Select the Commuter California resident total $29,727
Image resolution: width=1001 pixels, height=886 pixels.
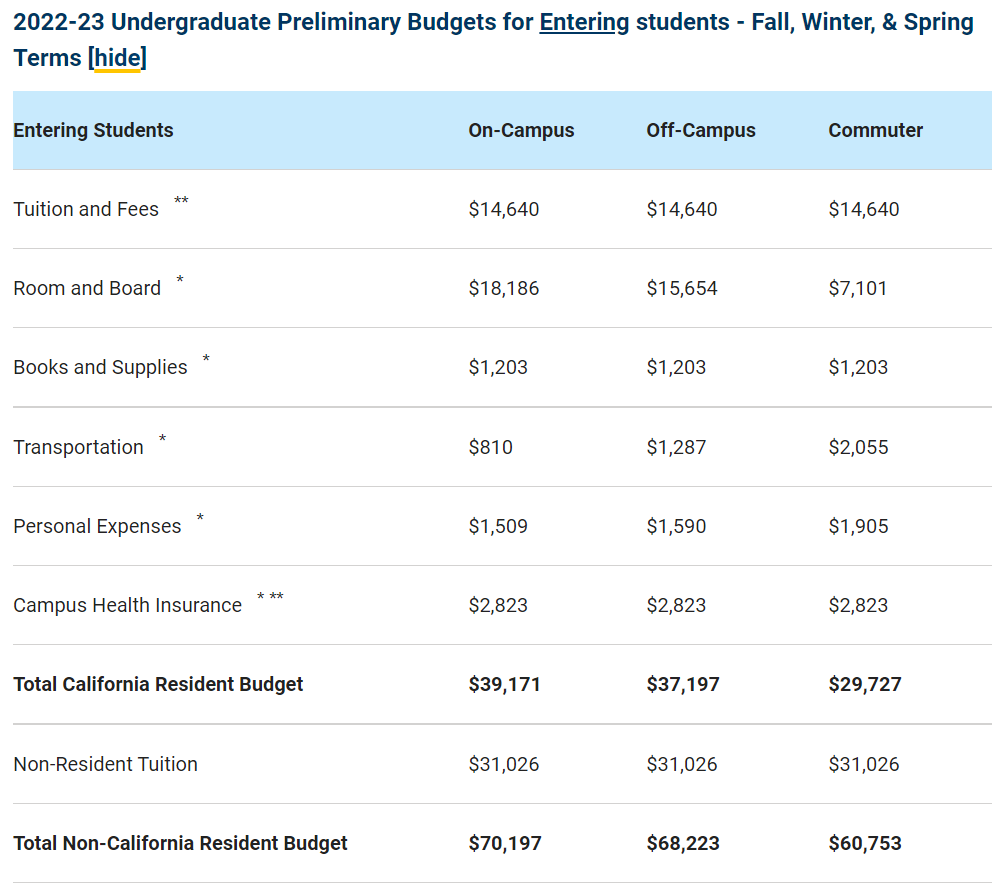pos(864,684)
